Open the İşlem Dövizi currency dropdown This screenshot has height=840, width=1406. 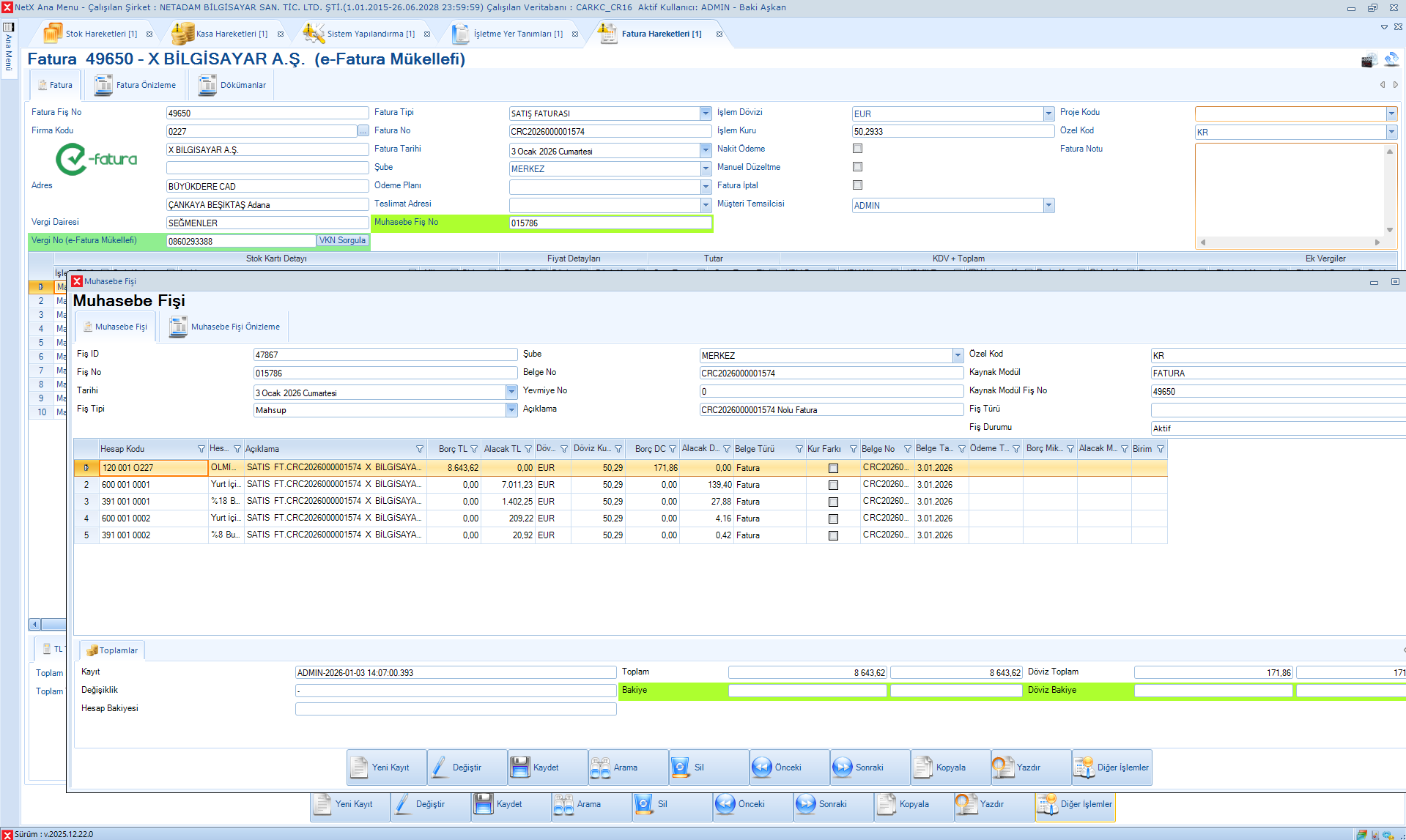[1048, 114]
